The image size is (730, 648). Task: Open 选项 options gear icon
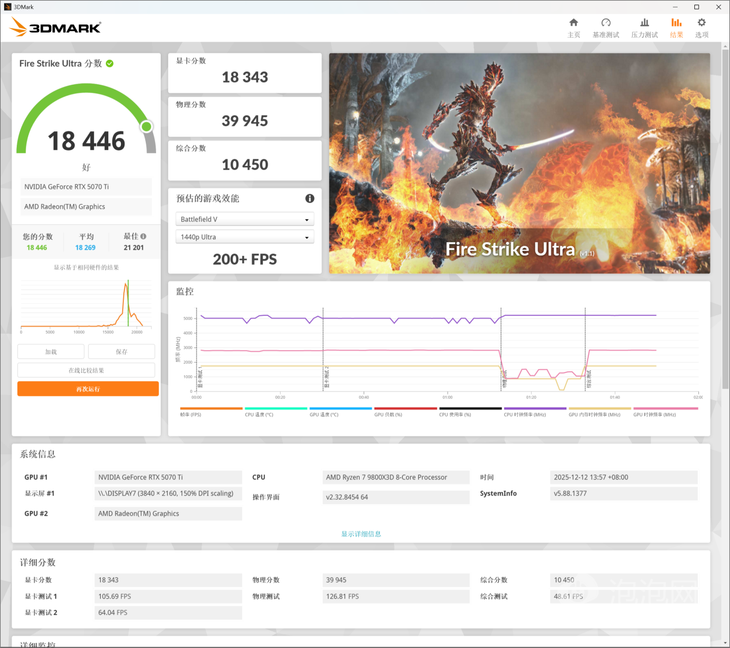click(701, 27)
